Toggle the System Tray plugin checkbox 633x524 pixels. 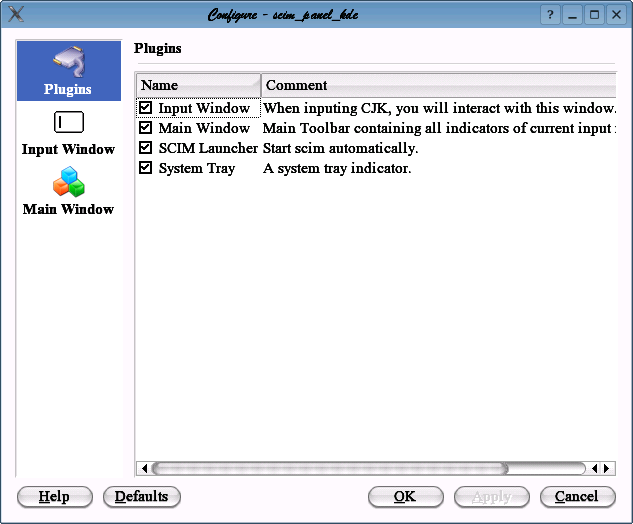click(x=146, y=168)
